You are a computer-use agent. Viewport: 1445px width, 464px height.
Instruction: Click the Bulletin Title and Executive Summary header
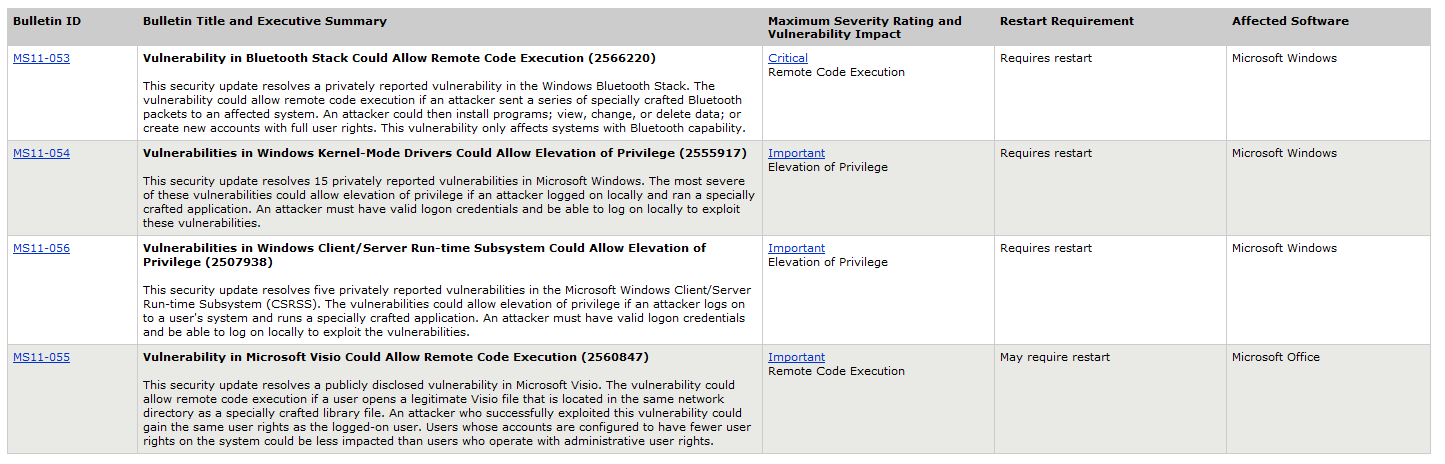tap(264, 21)
